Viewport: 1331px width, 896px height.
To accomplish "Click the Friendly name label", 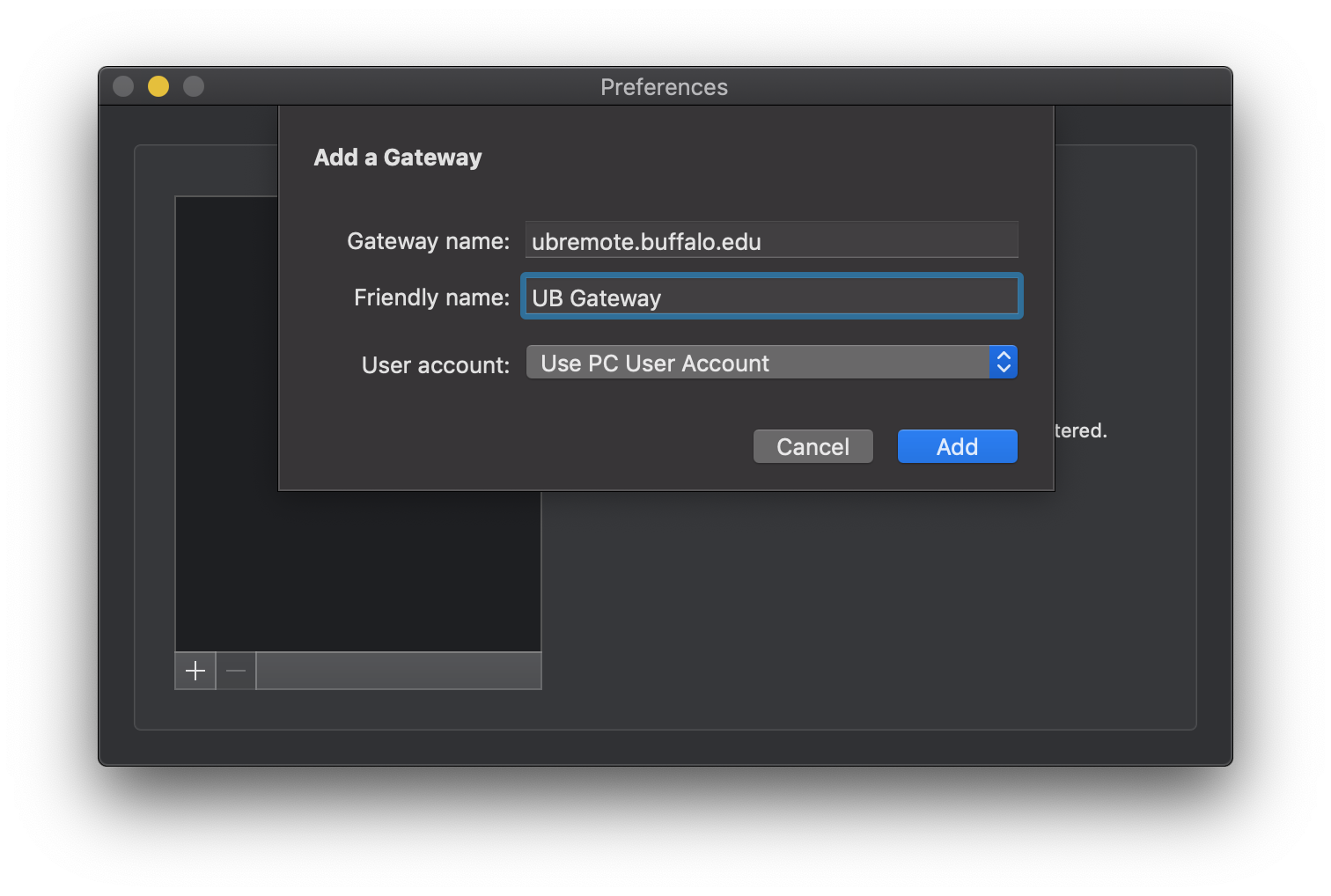I will (431, 297).
